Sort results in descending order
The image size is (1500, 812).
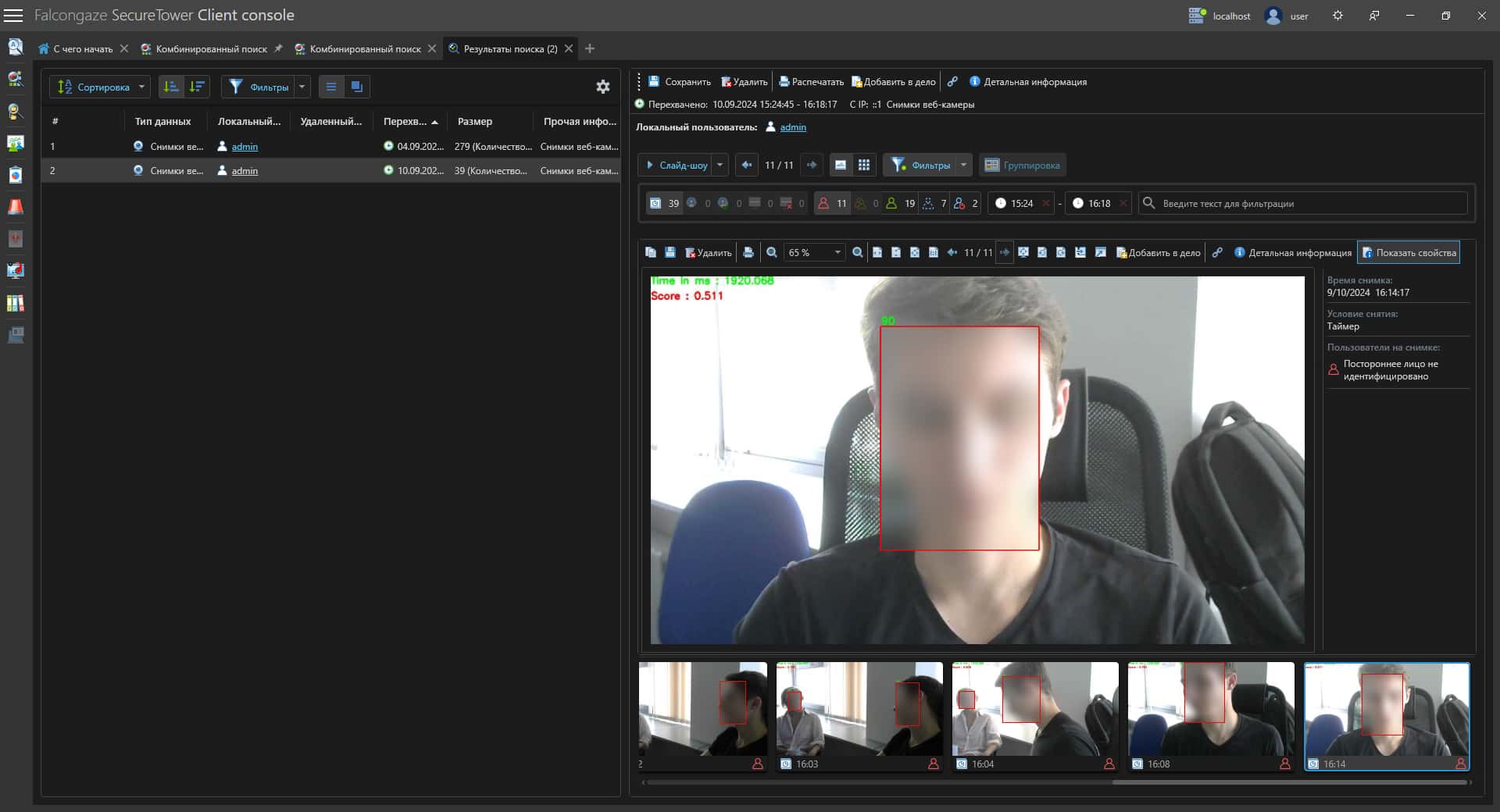(197, 87)
